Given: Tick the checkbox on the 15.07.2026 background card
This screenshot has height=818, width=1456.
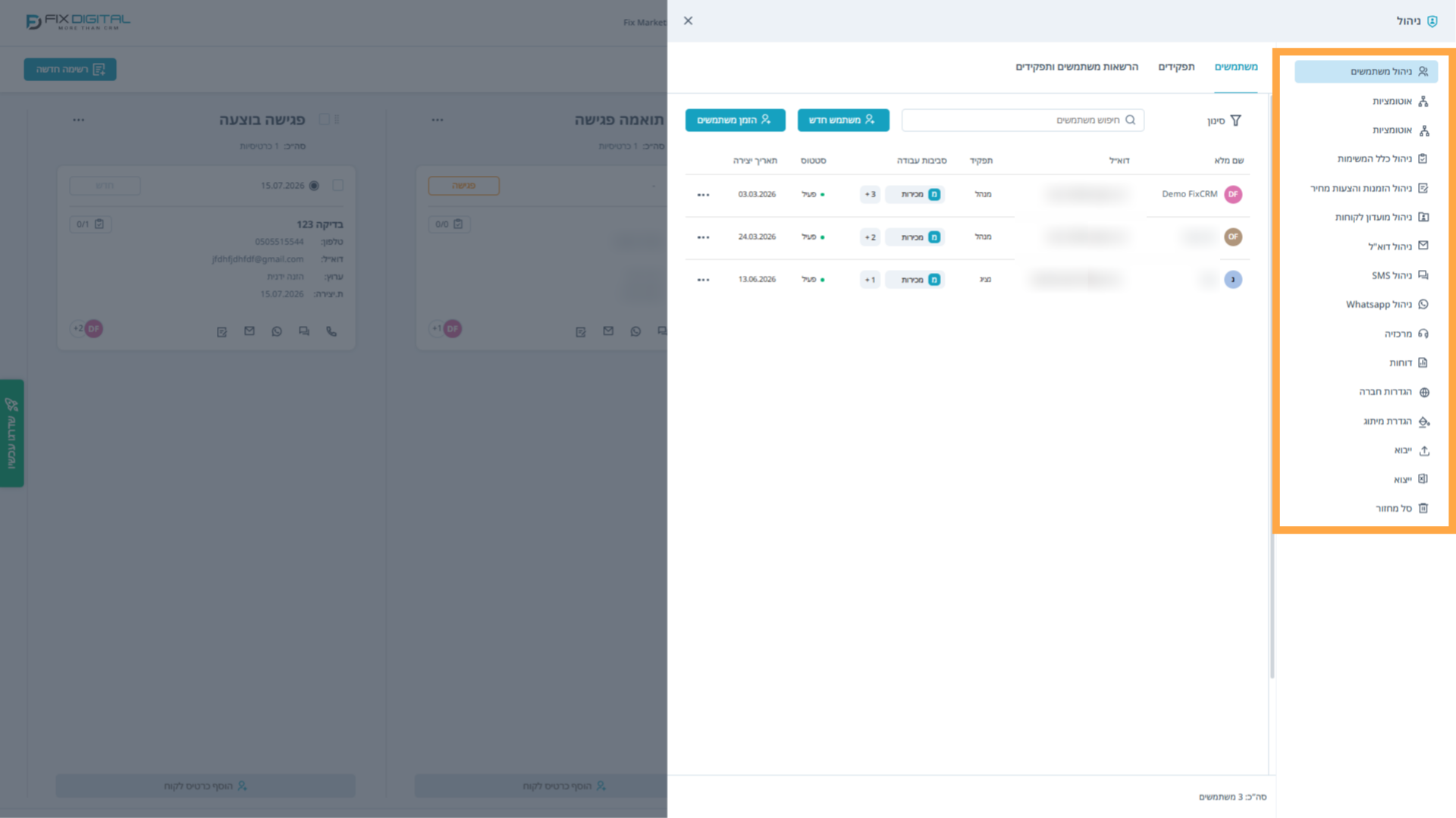Looking at the screenshot, I should [338, 185].
